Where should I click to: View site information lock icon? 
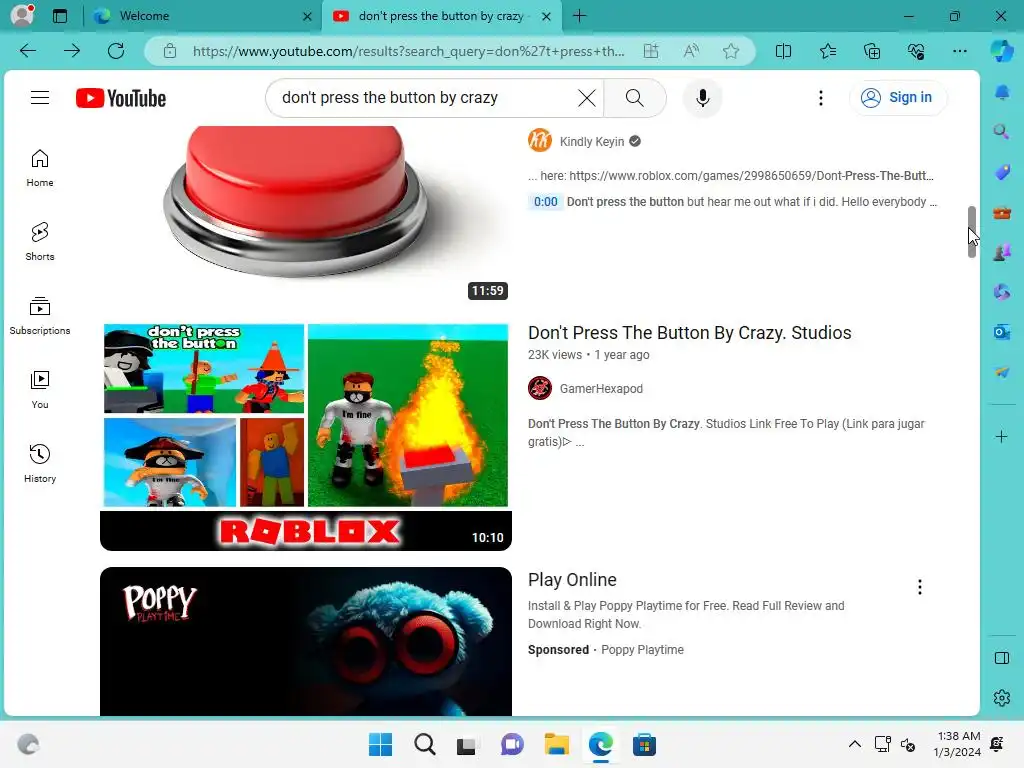(170, 51)
